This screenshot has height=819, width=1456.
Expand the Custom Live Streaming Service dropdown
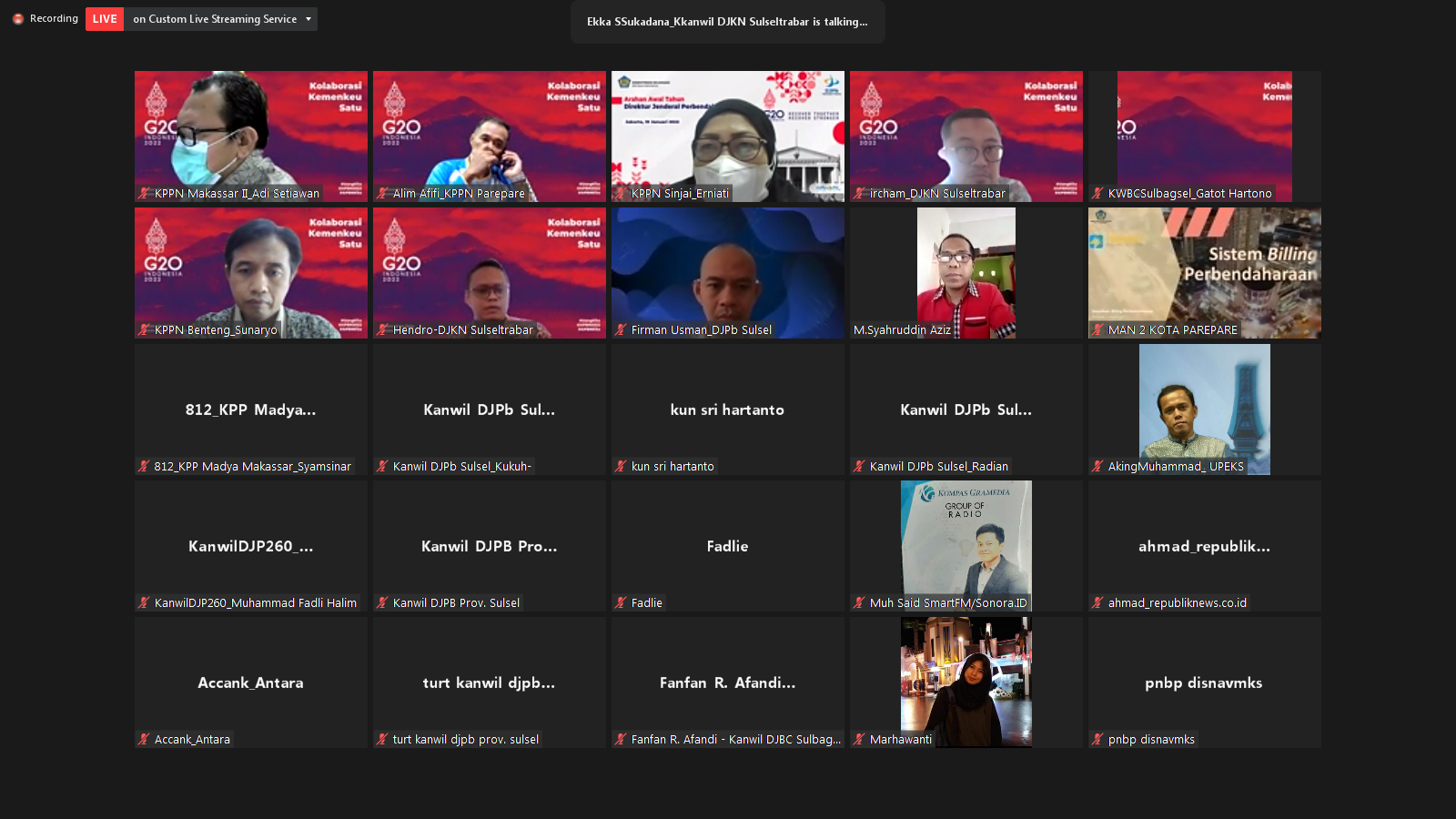[308, 19]
